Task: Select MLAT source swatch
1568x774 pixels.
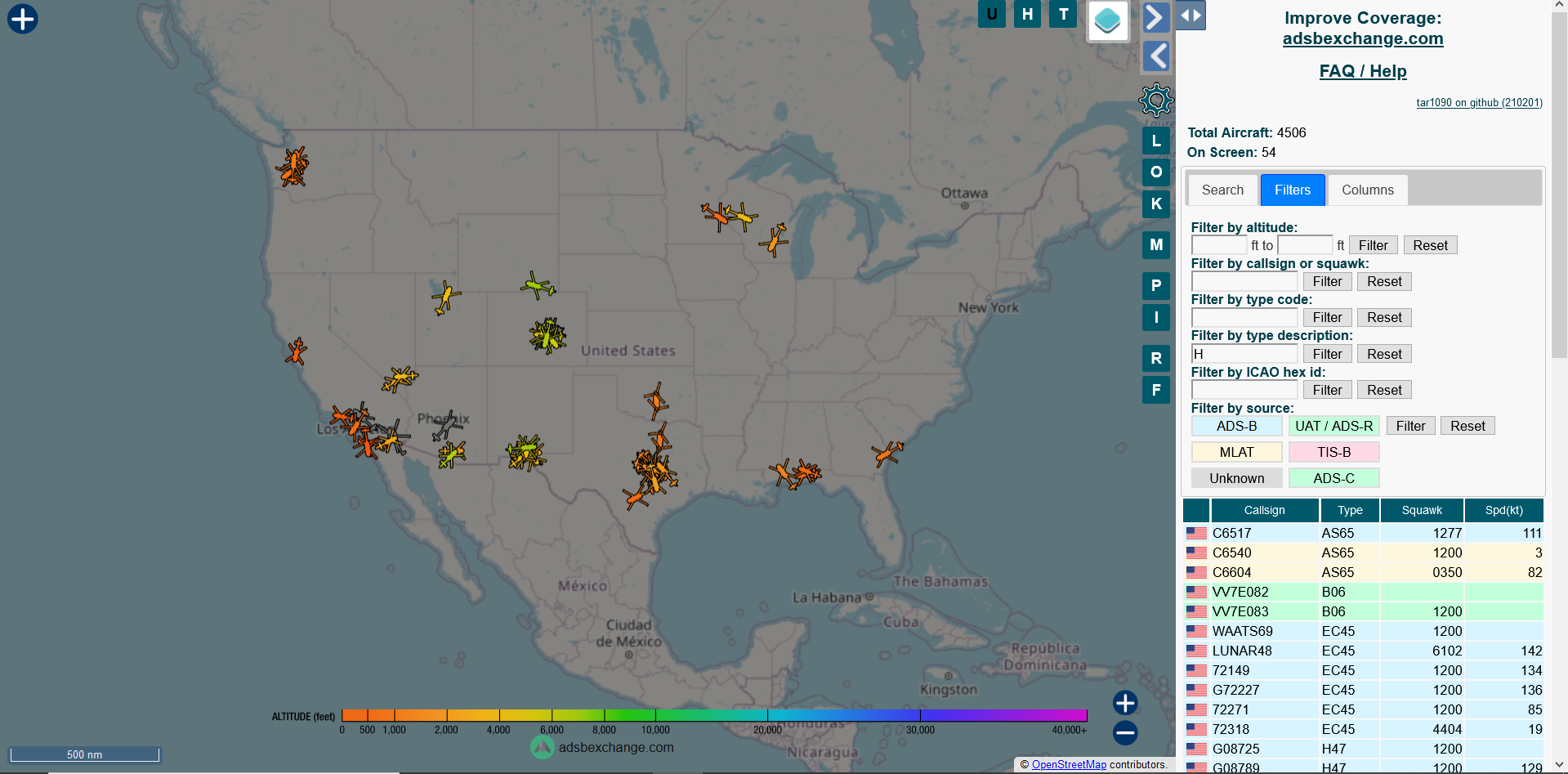Action: pos(1236,452)
